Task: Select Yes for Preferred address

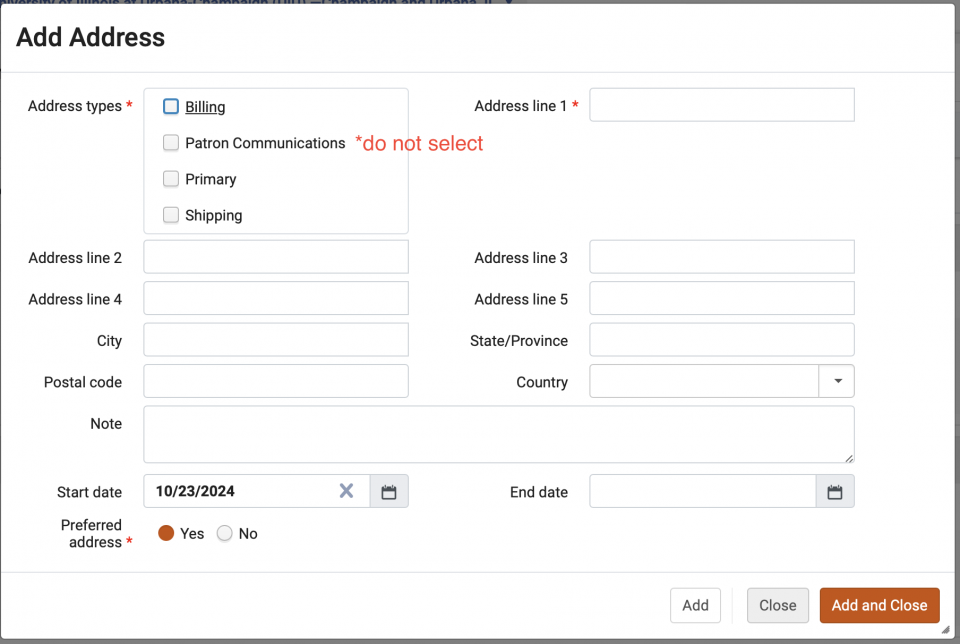Action: click(x=167, y=534)
